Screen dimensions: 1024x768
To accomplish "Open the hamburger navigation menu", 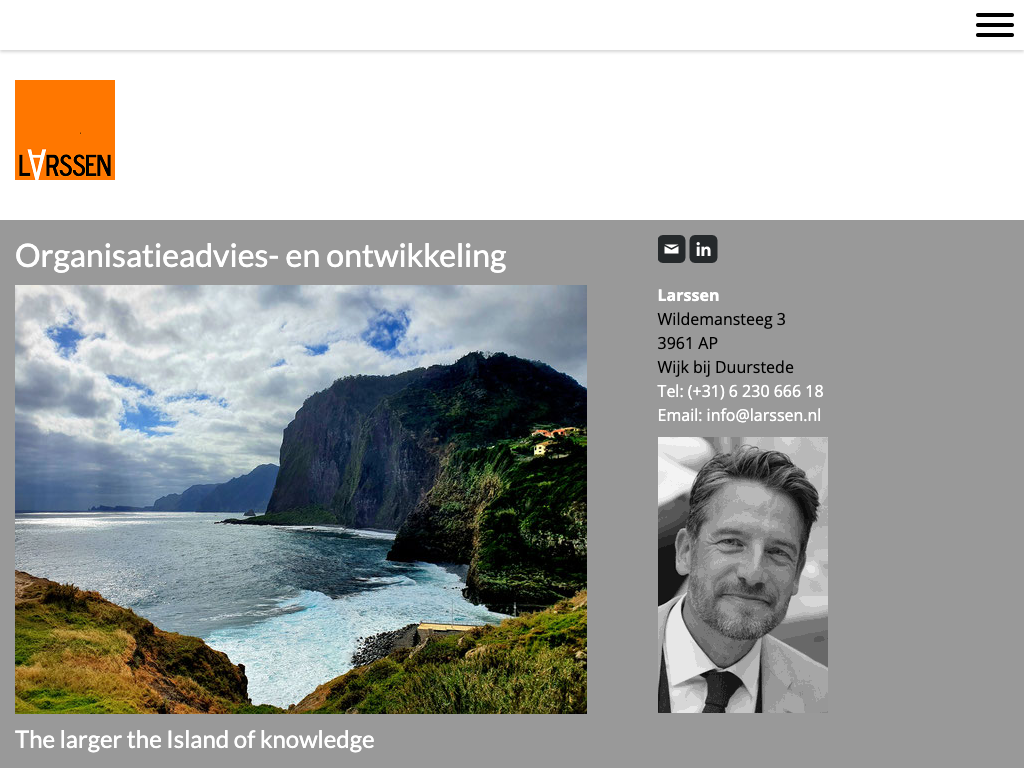I will pyautogui.click(x=995, y=25).
